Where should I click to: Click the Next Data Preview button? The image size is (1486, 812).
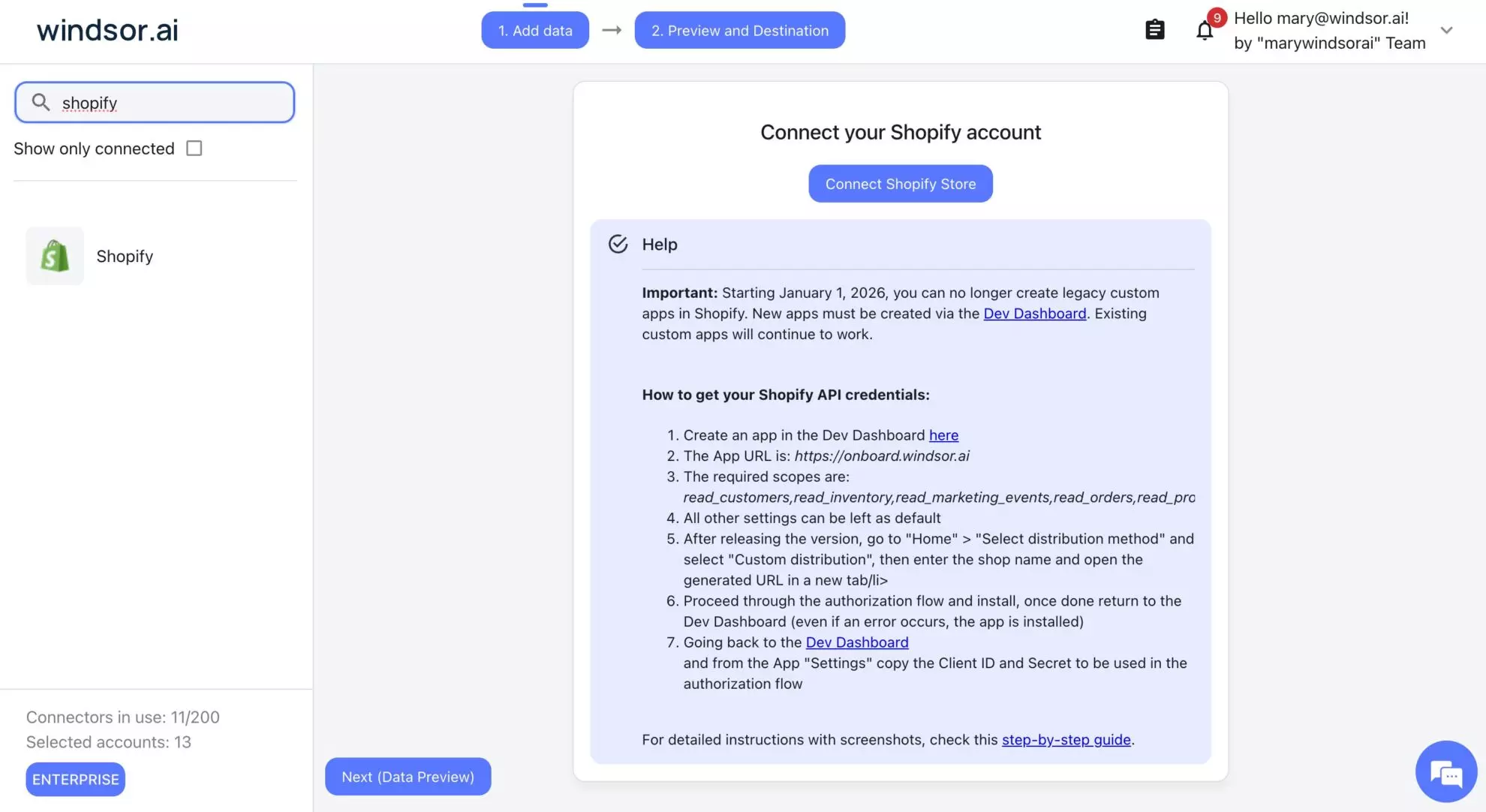[408, 777]
